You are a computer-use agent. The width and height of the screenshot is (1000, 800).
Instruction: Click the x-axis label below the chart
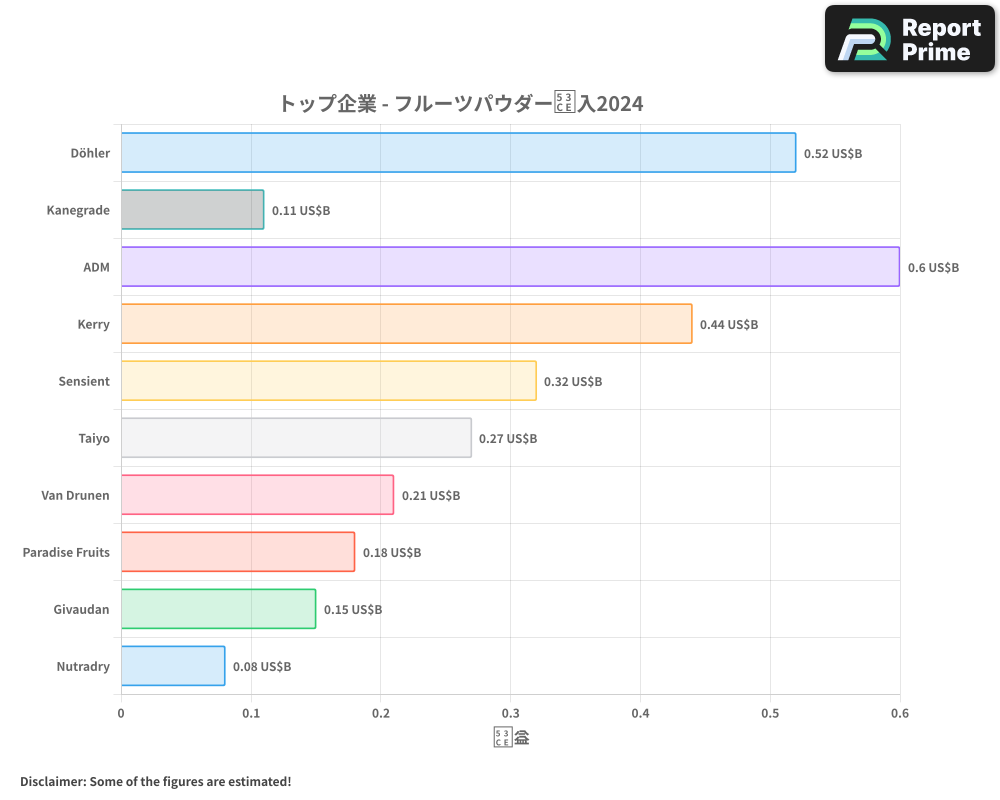coord(510,735)
